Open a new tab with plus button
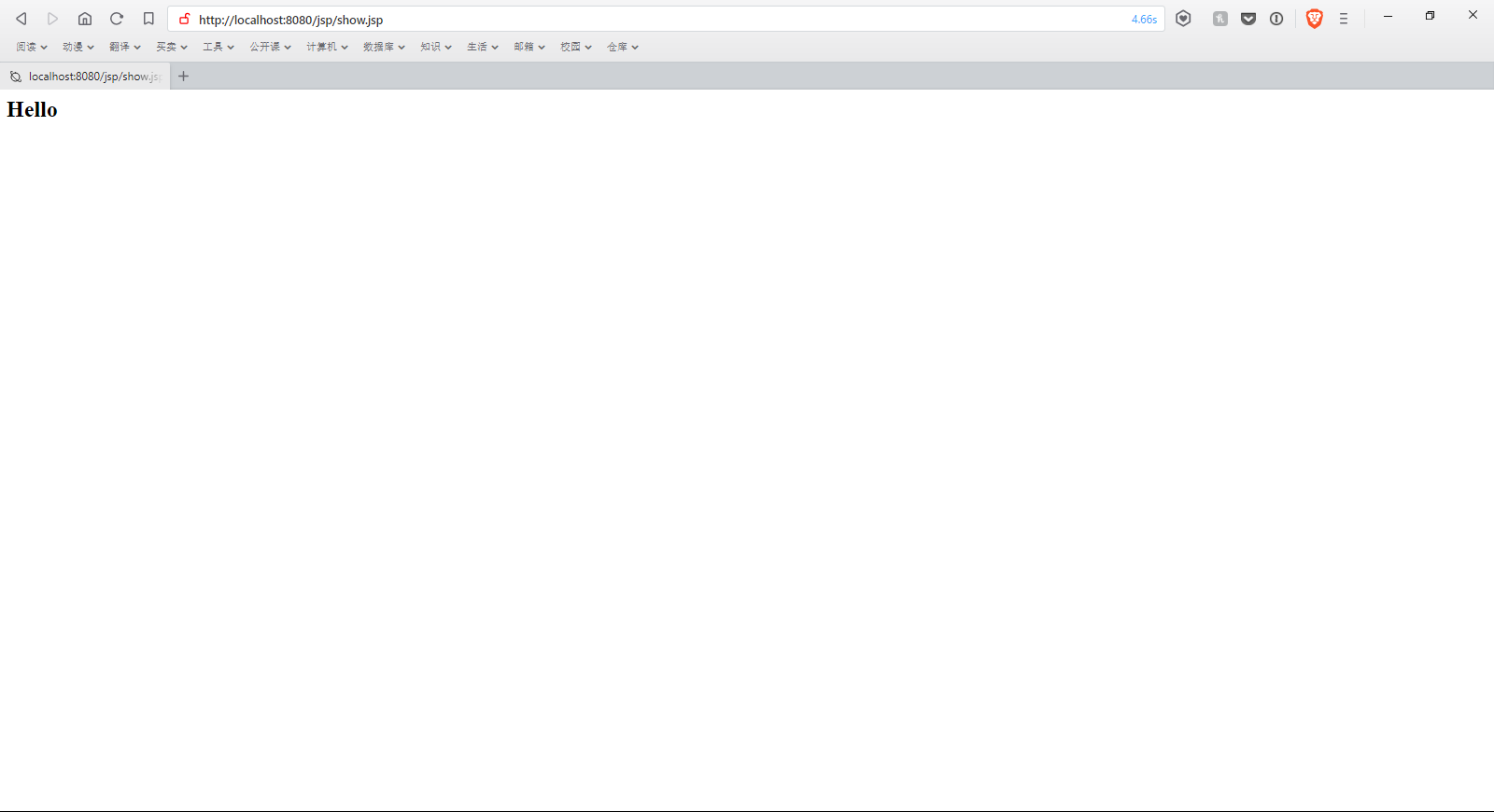The height and width of the screenshot is (812, 1494). tap(183, 77)
